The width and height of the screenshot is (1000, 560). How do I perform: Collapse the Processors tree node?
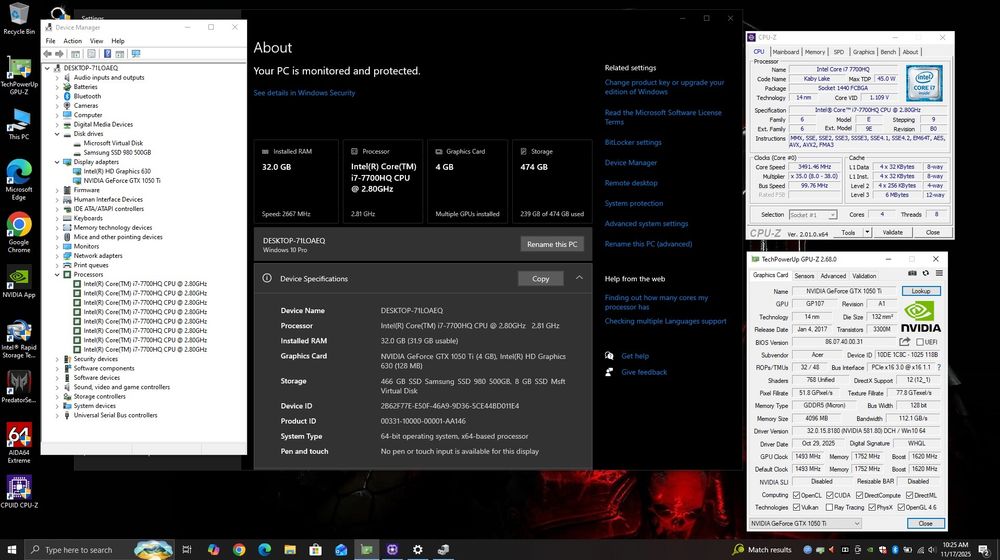[57, 274]
